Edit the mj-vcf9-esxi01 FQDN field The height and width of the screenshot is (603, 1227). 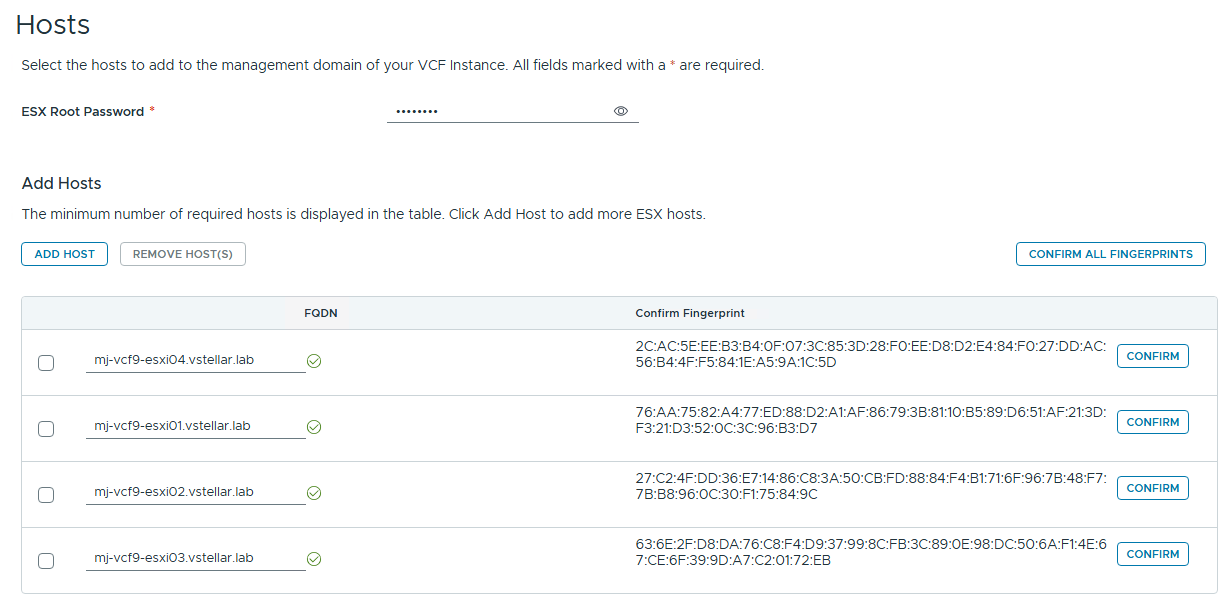[195, 426]
